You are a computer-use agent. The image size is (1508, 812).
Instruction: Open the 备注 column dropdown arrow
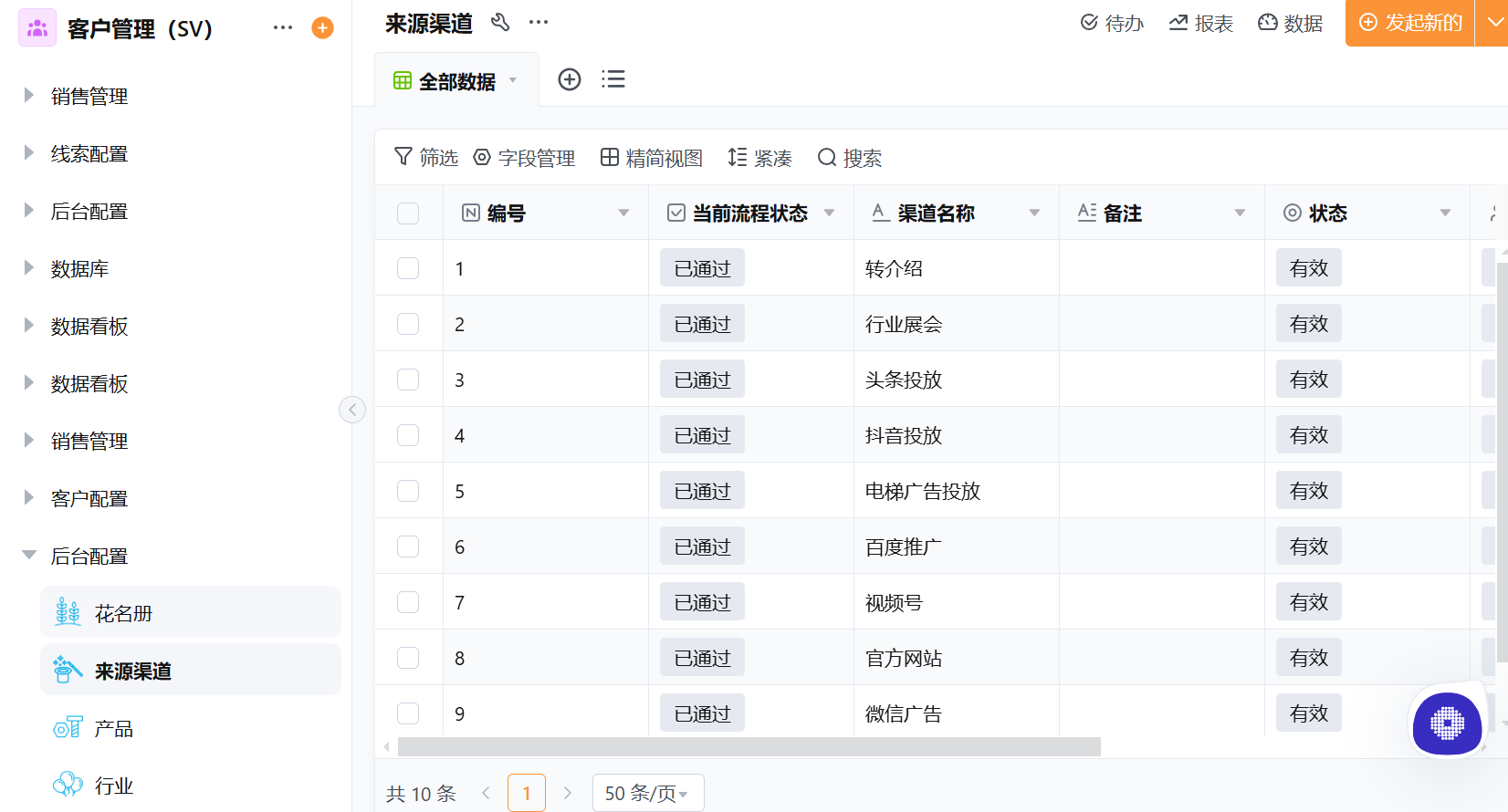[1240, 213]
